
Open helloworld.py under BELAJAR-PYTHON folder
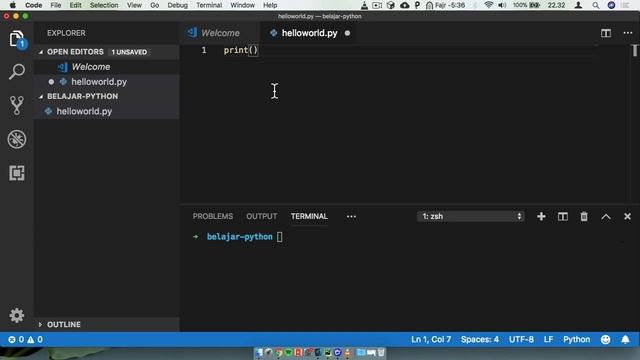click(107, 111)
